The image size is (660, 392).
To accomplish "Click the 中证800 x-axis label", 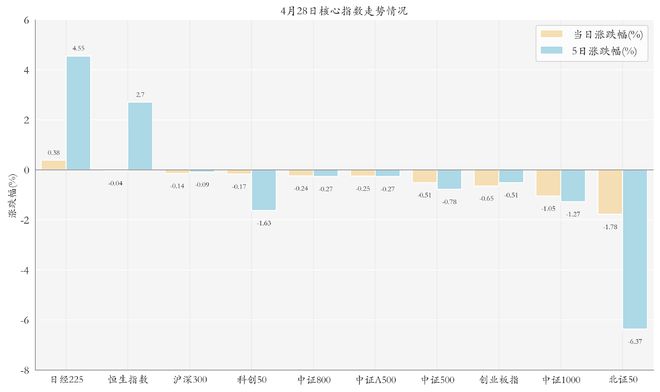I will point(314,379).
